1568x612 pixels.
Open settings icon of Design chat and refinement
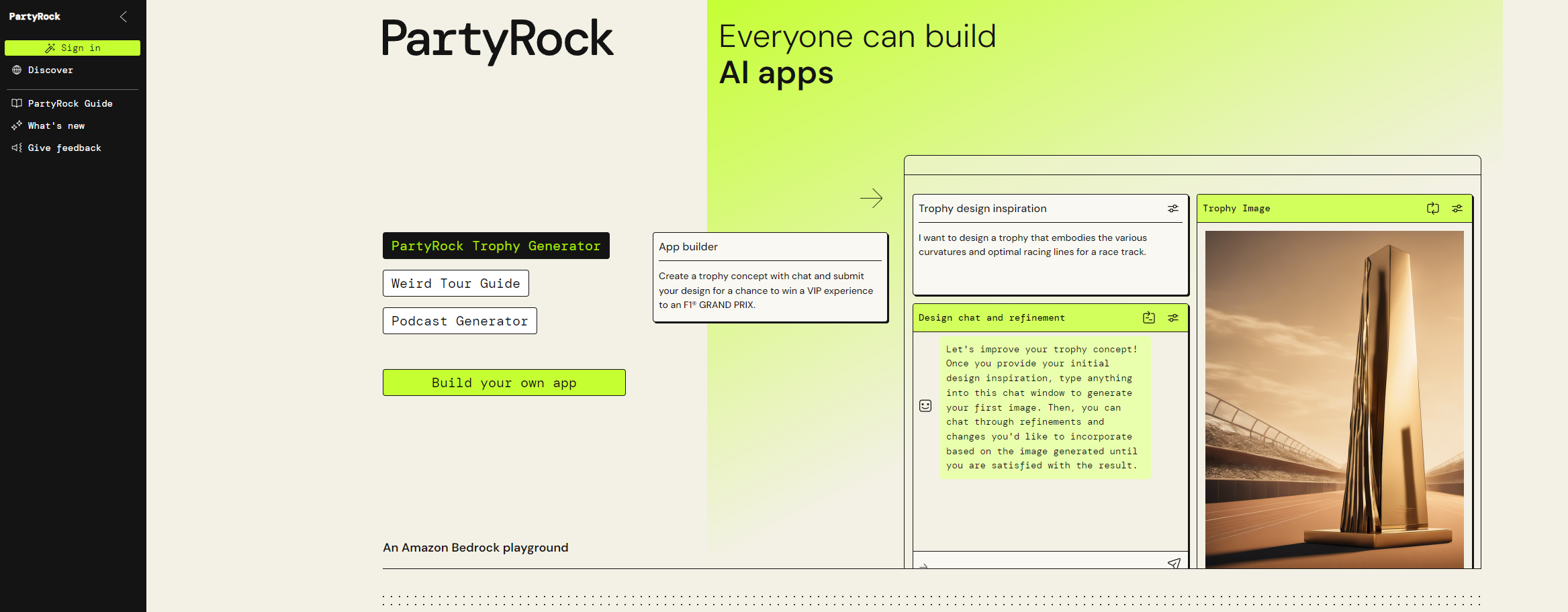click(1173, 318)
